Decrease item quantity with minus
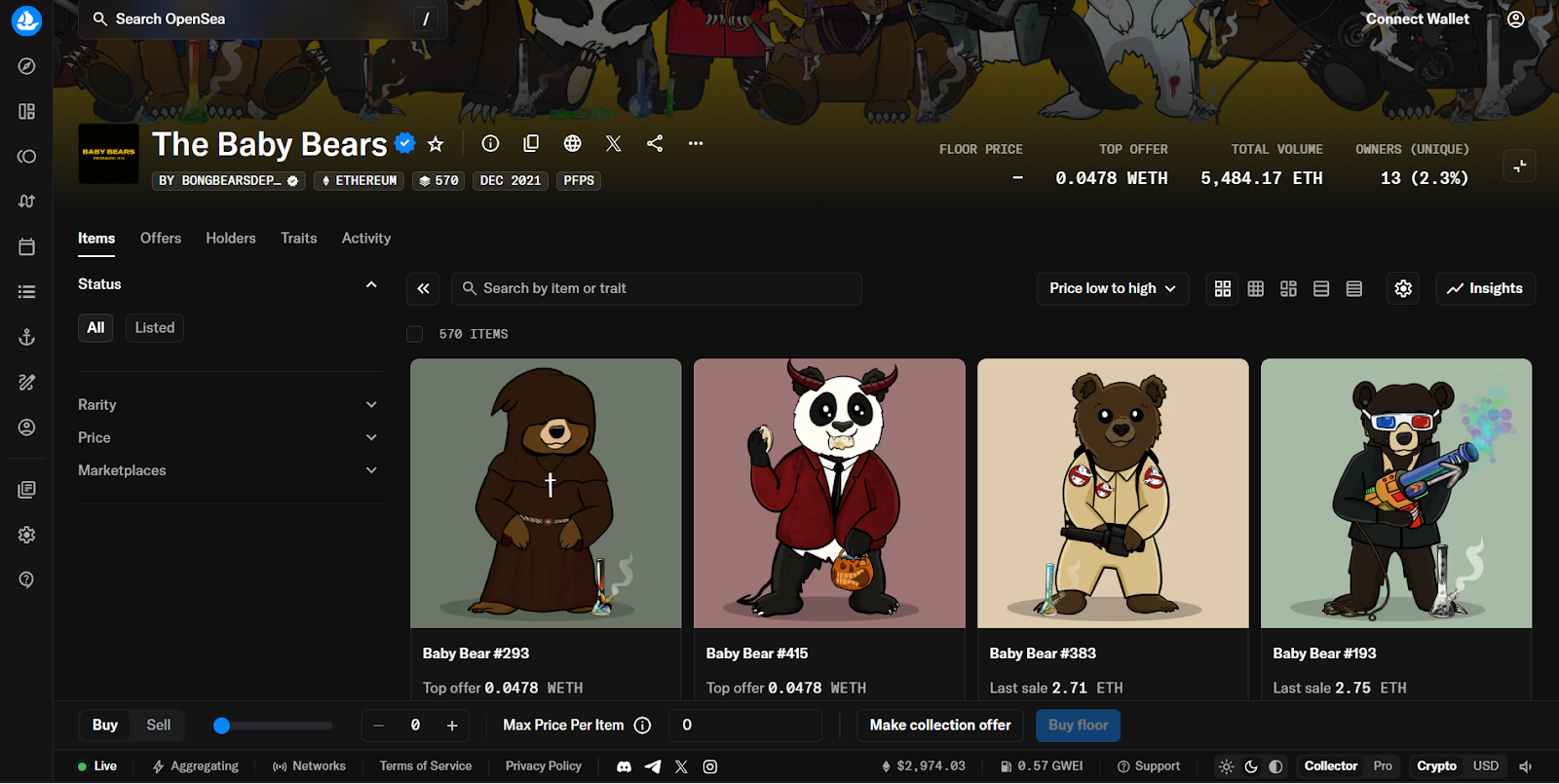Viewport: 1559px width, 784px height. point(379,726)
